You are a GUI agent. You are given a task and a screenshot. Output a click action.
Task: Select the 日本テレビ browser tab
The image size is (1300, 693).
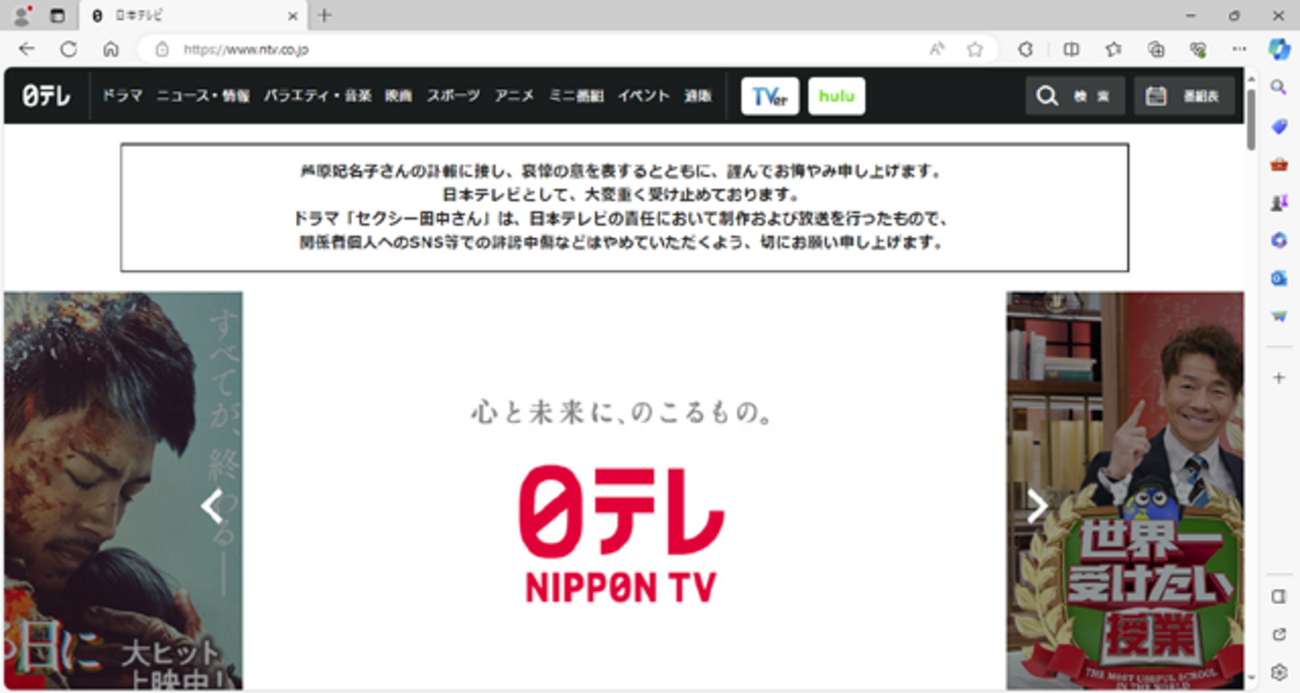(193, 16)
